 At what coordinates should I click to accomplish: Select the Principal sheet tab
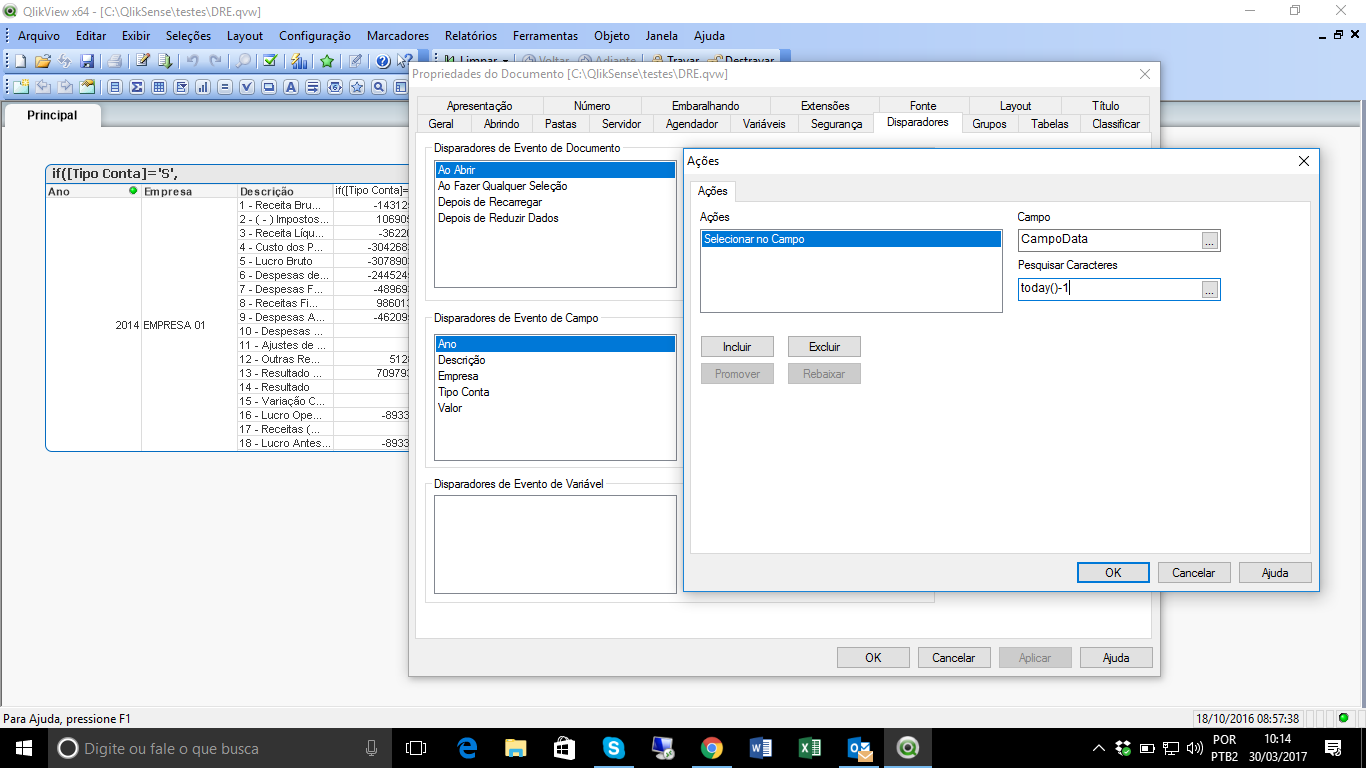coord(52,115)
